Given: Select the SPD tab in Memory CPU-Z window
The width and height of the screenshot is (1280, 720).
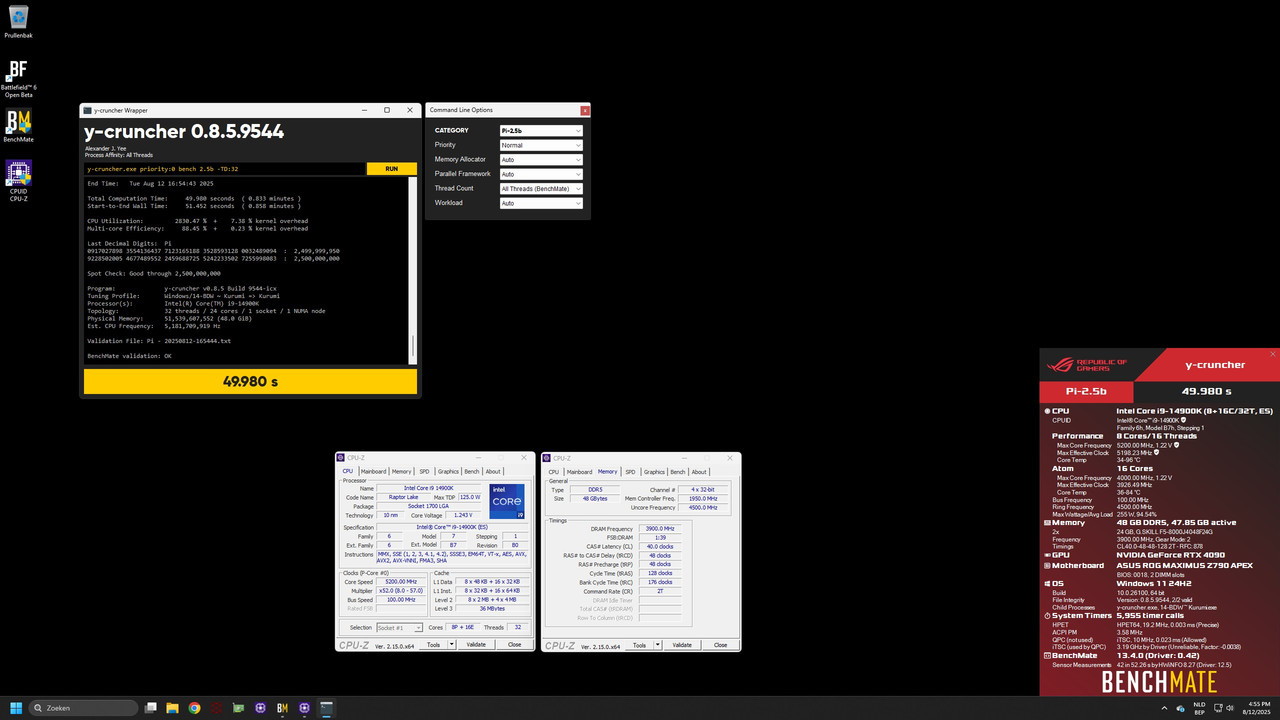Looking at the screenshot, I should pyautogui.click(x=632, y=471).
